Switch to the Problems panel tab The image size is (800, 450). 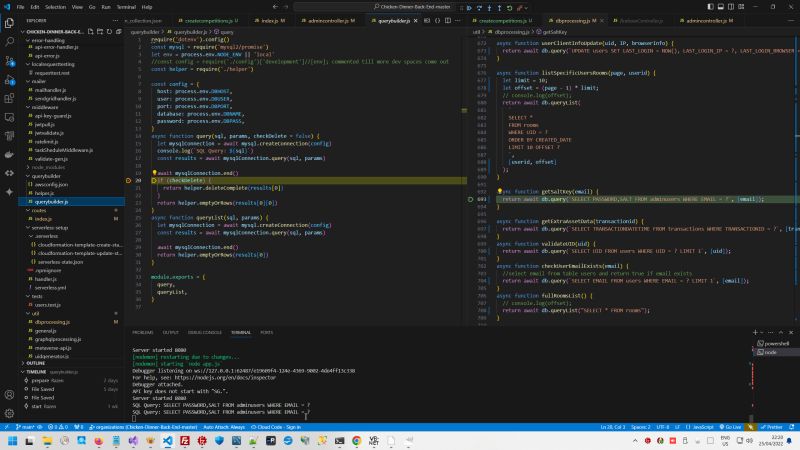143,332
